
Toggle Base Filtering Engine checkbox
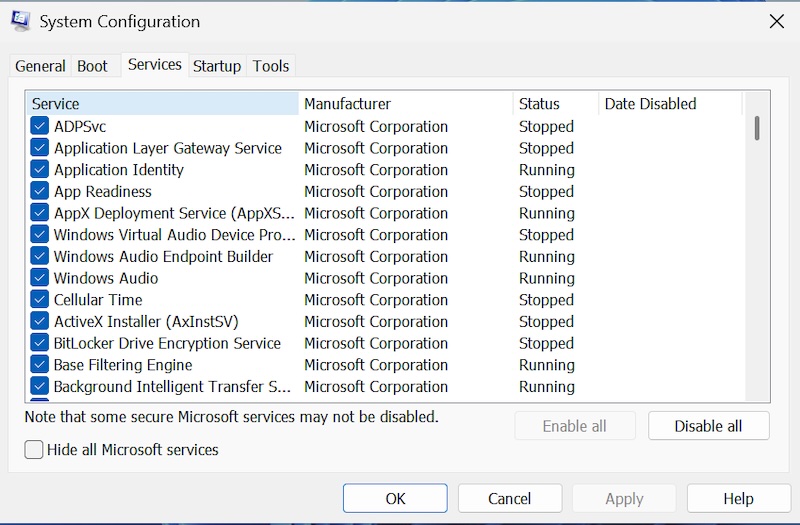click(40, 365)
